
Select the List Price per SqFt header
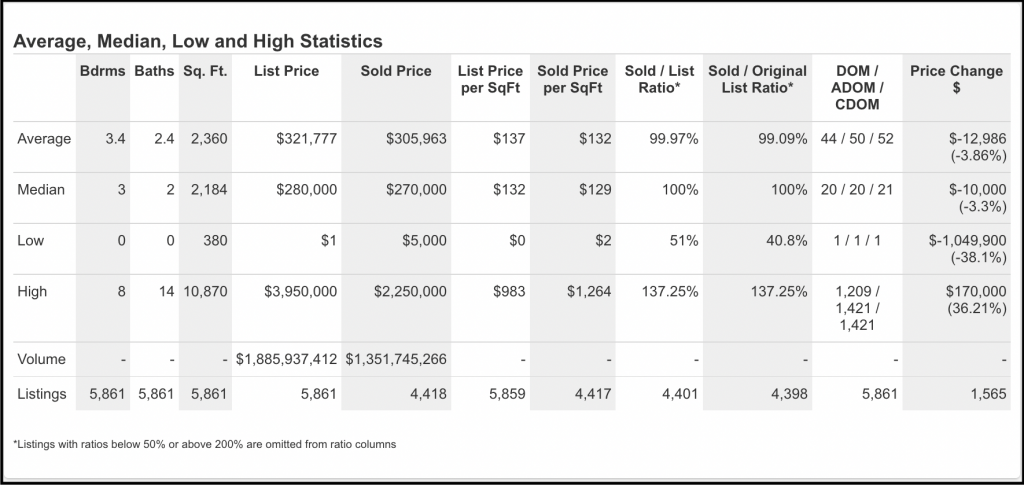490,79
